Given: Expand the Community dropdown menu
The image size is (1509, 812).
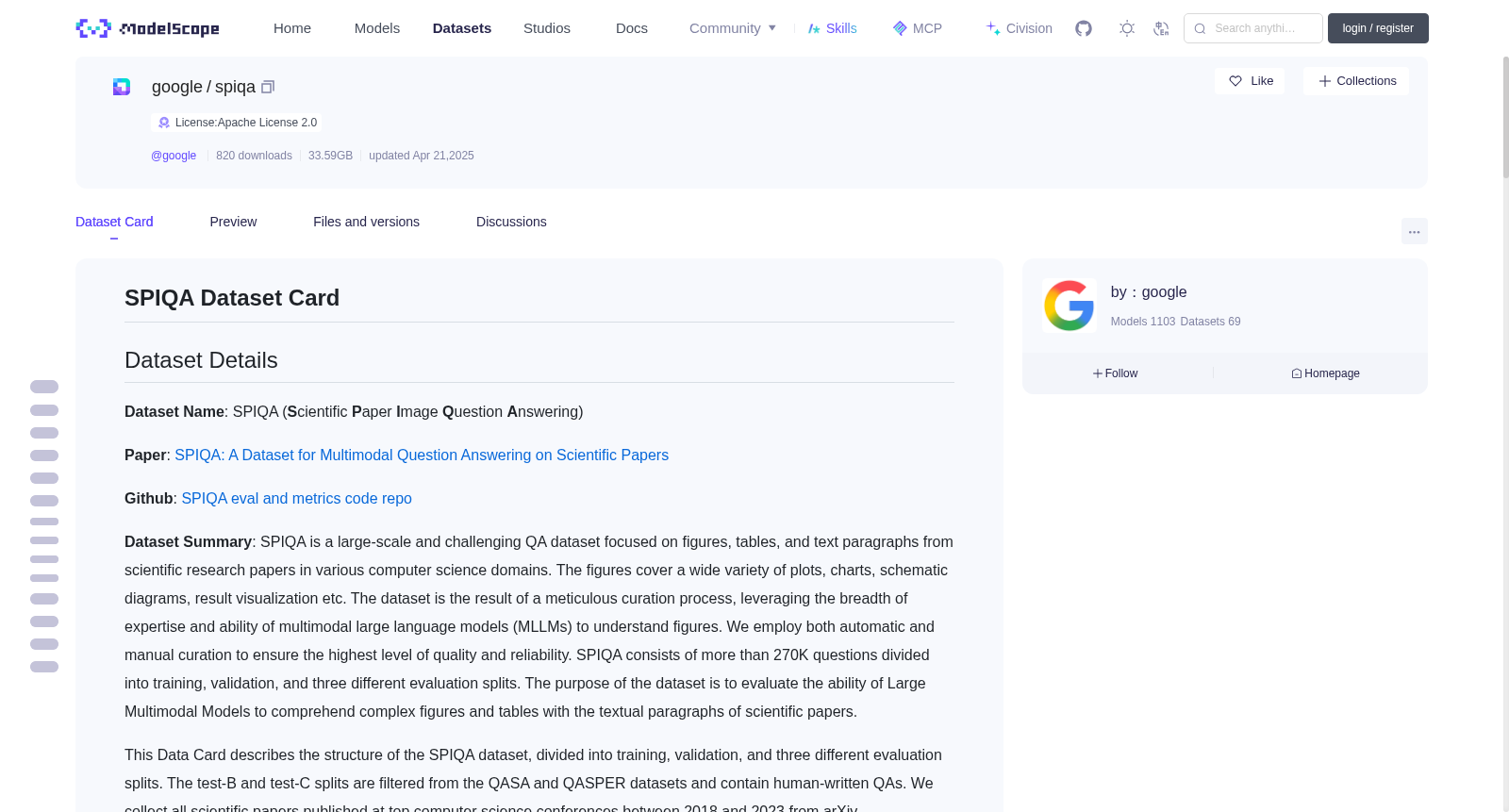Looking at the screenshot, I should tap(733, 28).
